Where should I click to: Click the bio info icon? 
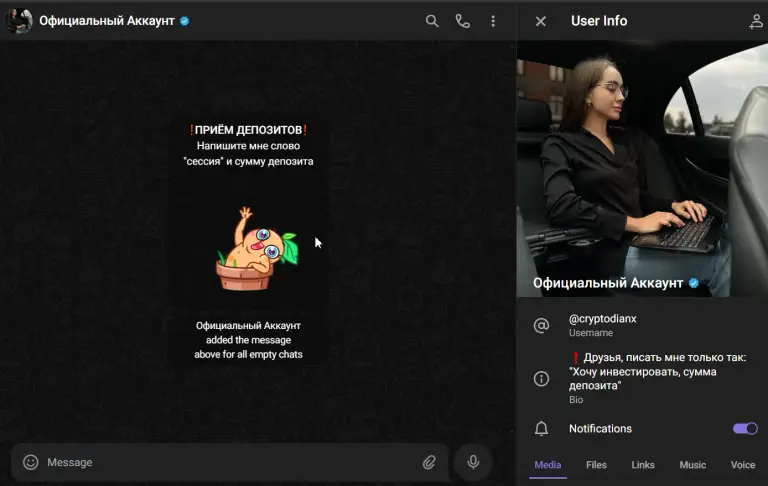click(541, 379)
